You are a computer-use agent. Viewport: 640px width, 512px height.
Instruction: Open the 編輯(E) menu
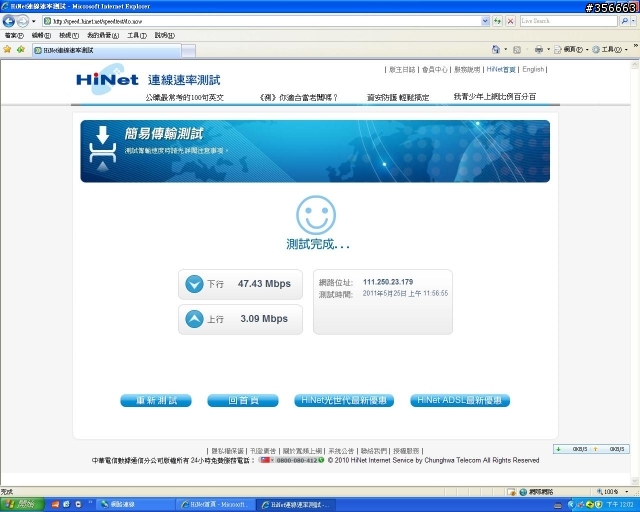click(41, 36)
